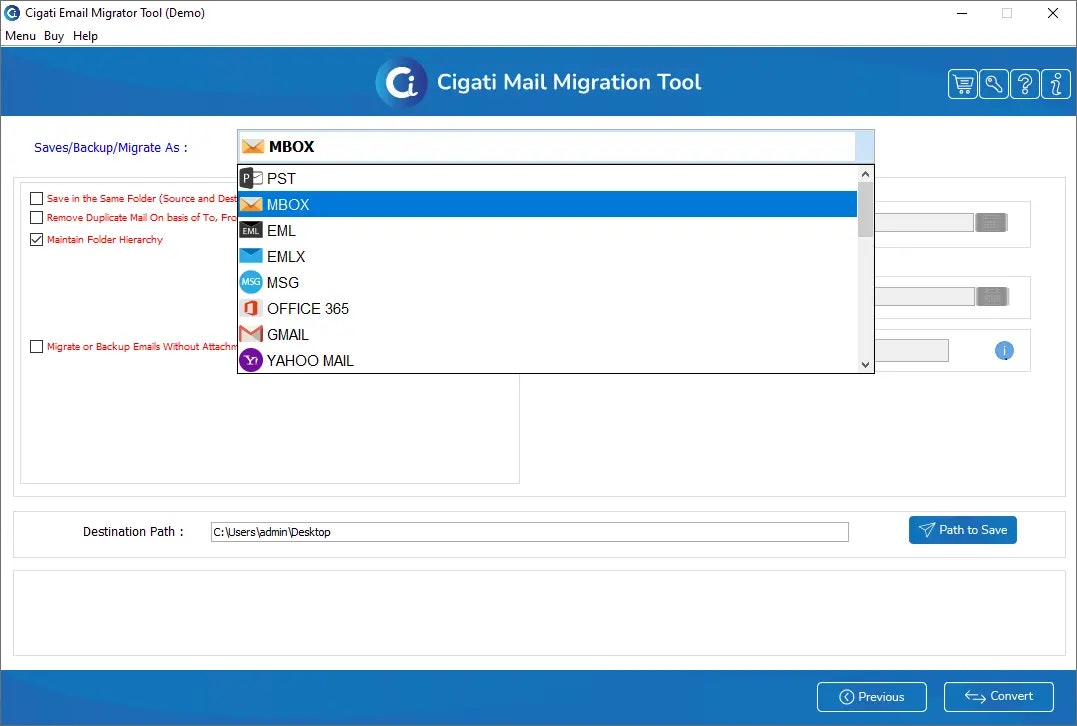Minimize the Cigati window
Viewport: 1077px width, 726px height.
tap(962, 13)
